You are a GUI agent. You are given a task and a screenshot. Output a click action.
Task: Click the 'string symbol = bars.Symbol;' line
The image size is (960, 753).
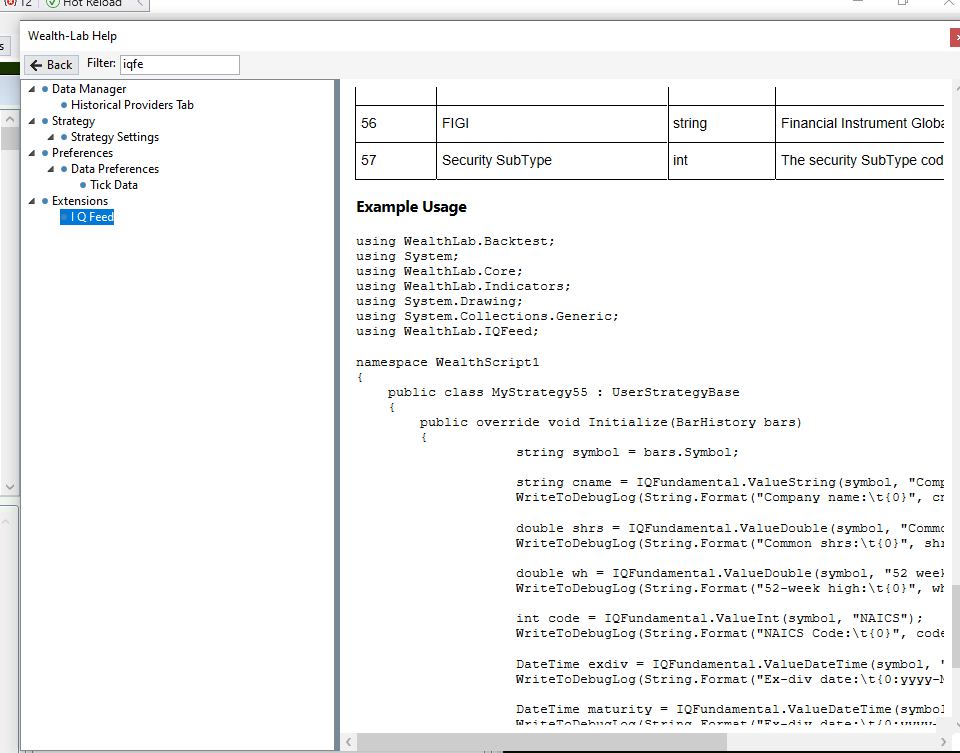coord(628,452)
